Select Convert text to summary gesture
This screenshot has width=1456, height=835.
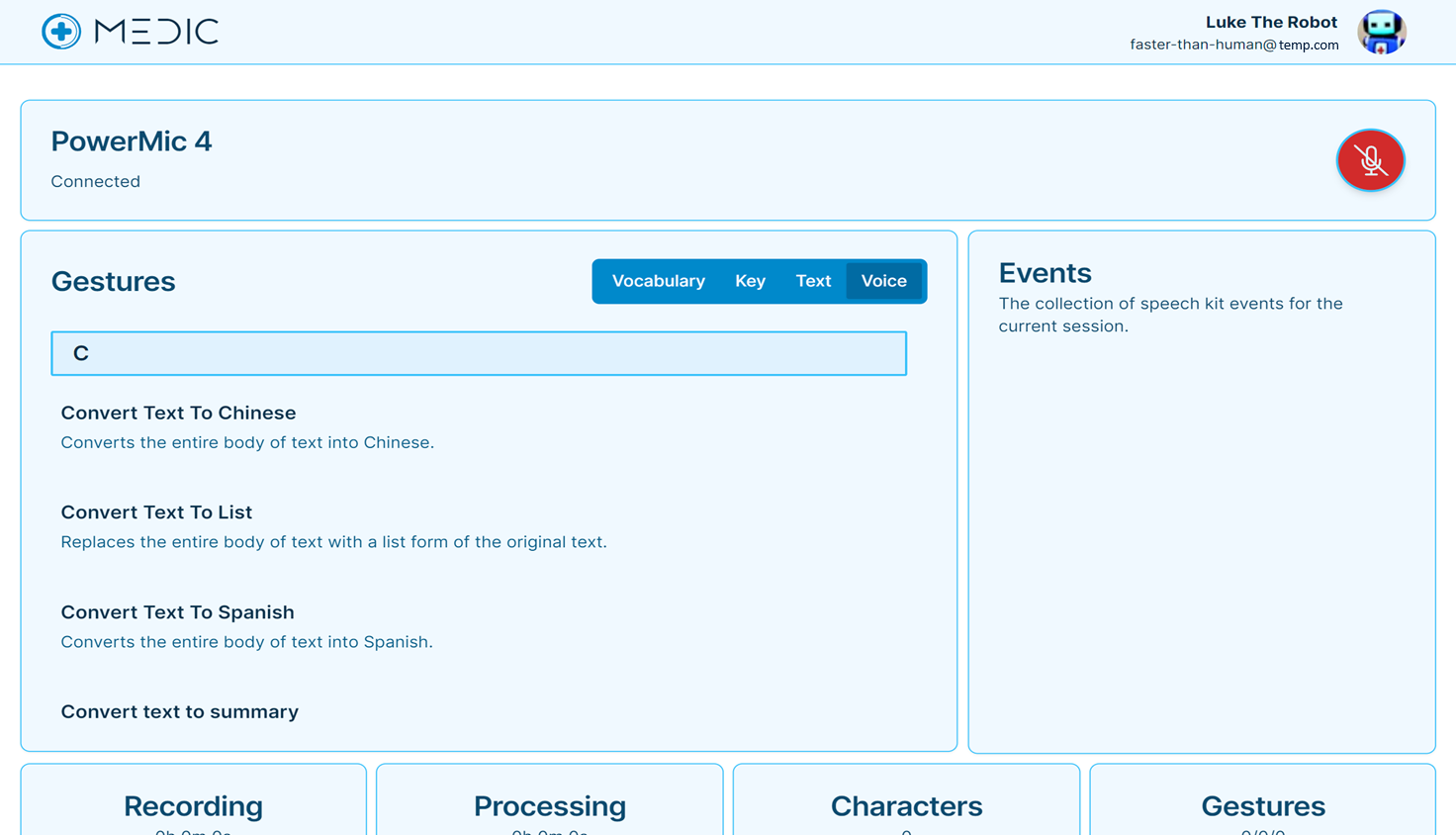click(x=179, y=712)
